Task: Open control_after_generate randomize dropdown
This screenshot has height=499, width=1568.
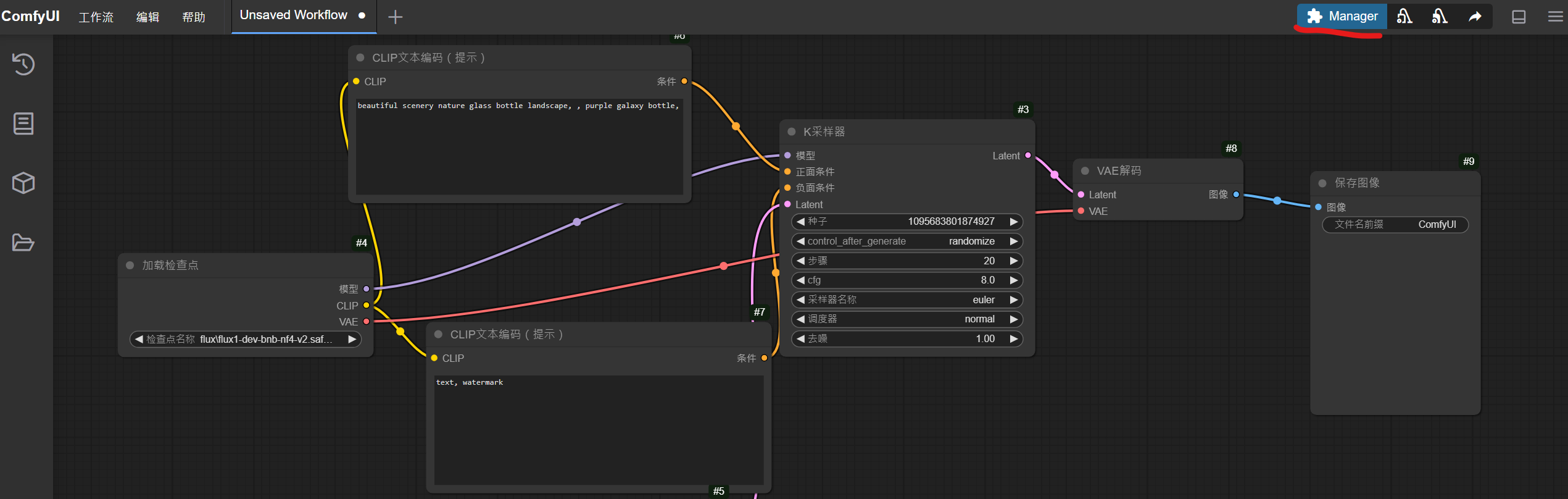Action: click(x=907, y=241)
